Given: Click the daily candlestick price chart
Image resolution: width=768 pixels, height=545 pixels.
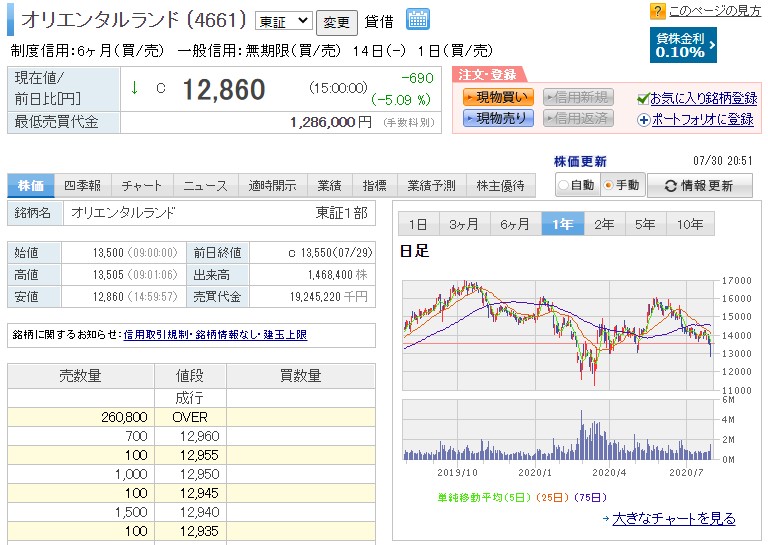Looking at the screenshot, I should [558, 335].
